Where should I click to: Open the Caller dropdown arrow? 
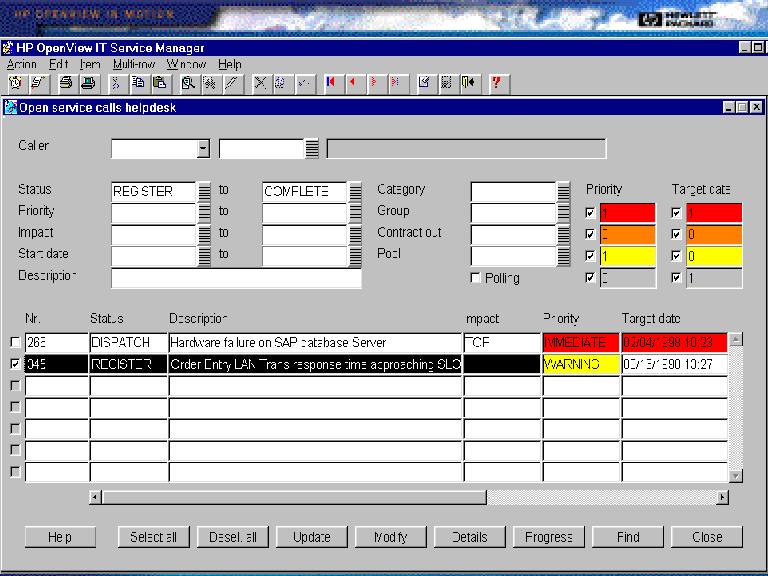203,149
